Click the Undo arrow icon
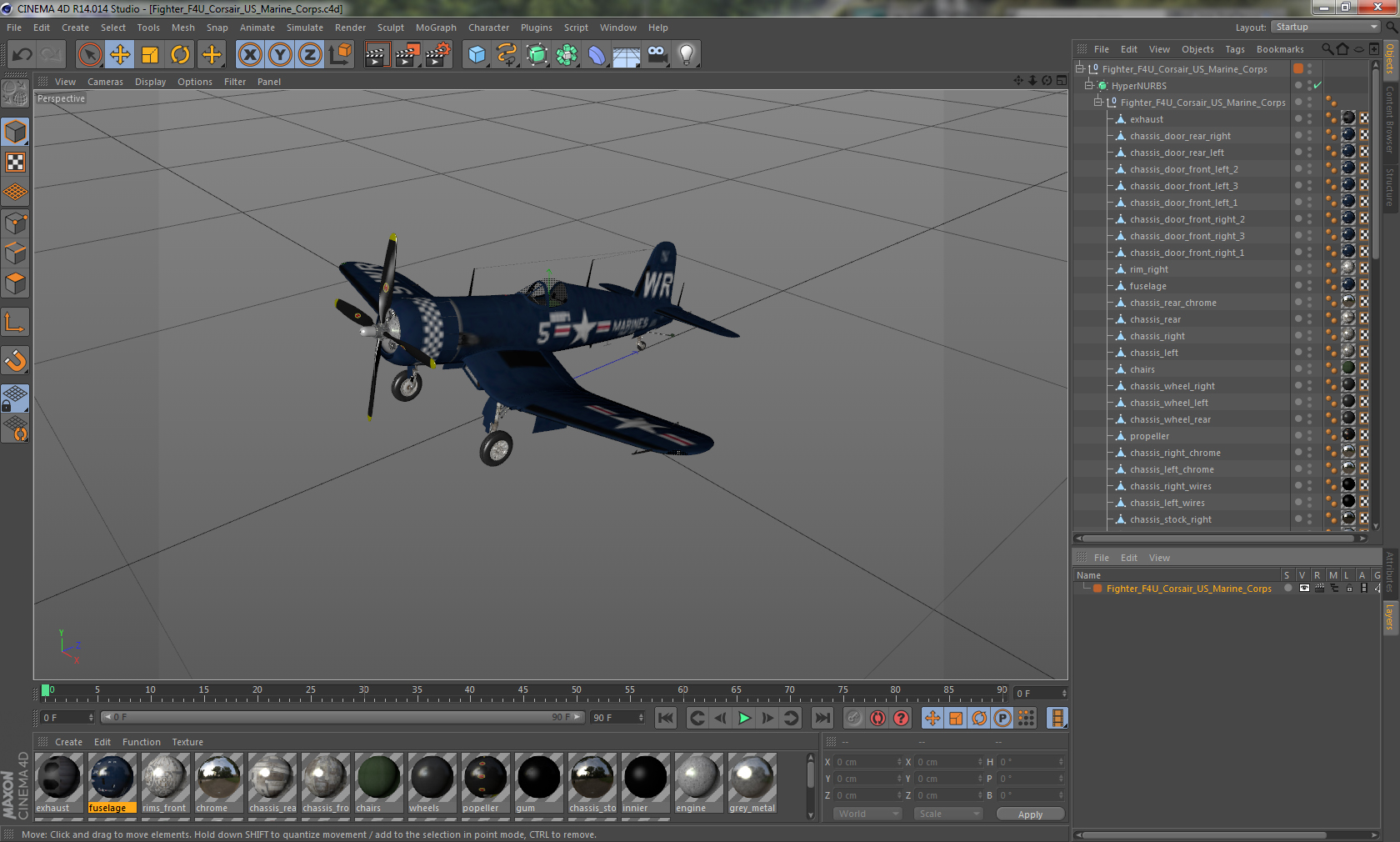1400x842 pixels. 22,55
